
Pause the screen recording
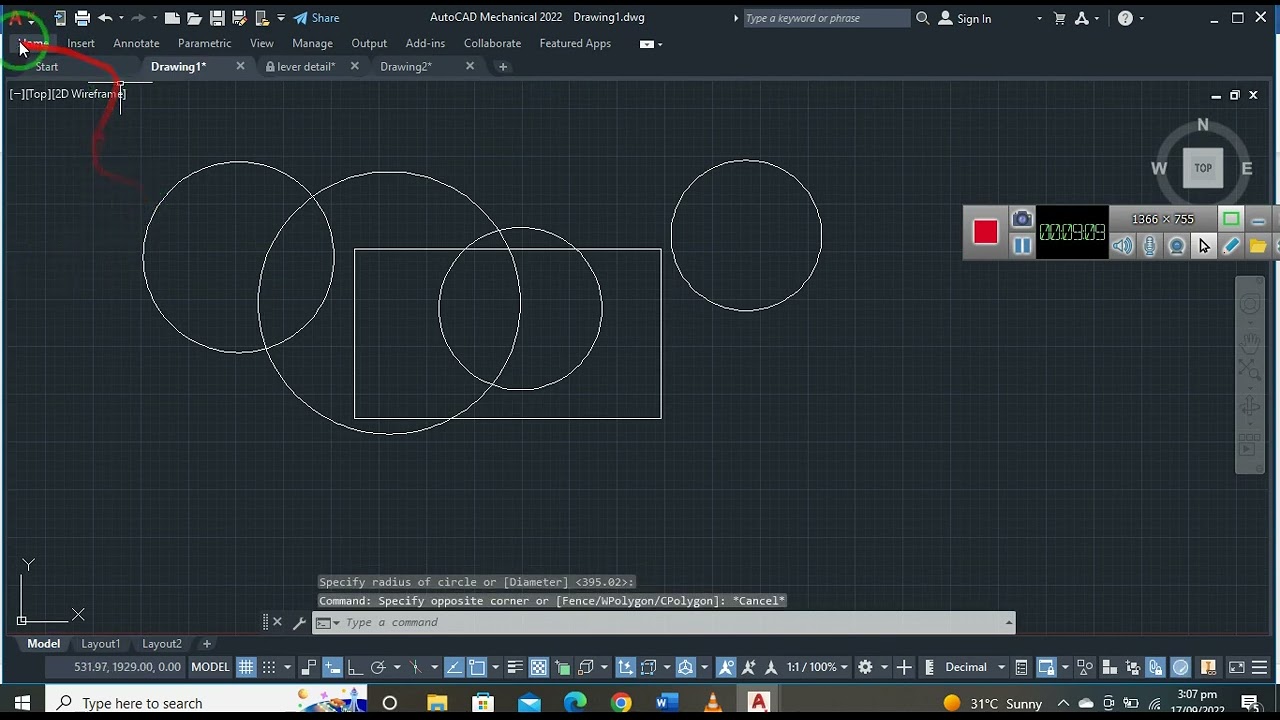click(x=1022, y=246)
